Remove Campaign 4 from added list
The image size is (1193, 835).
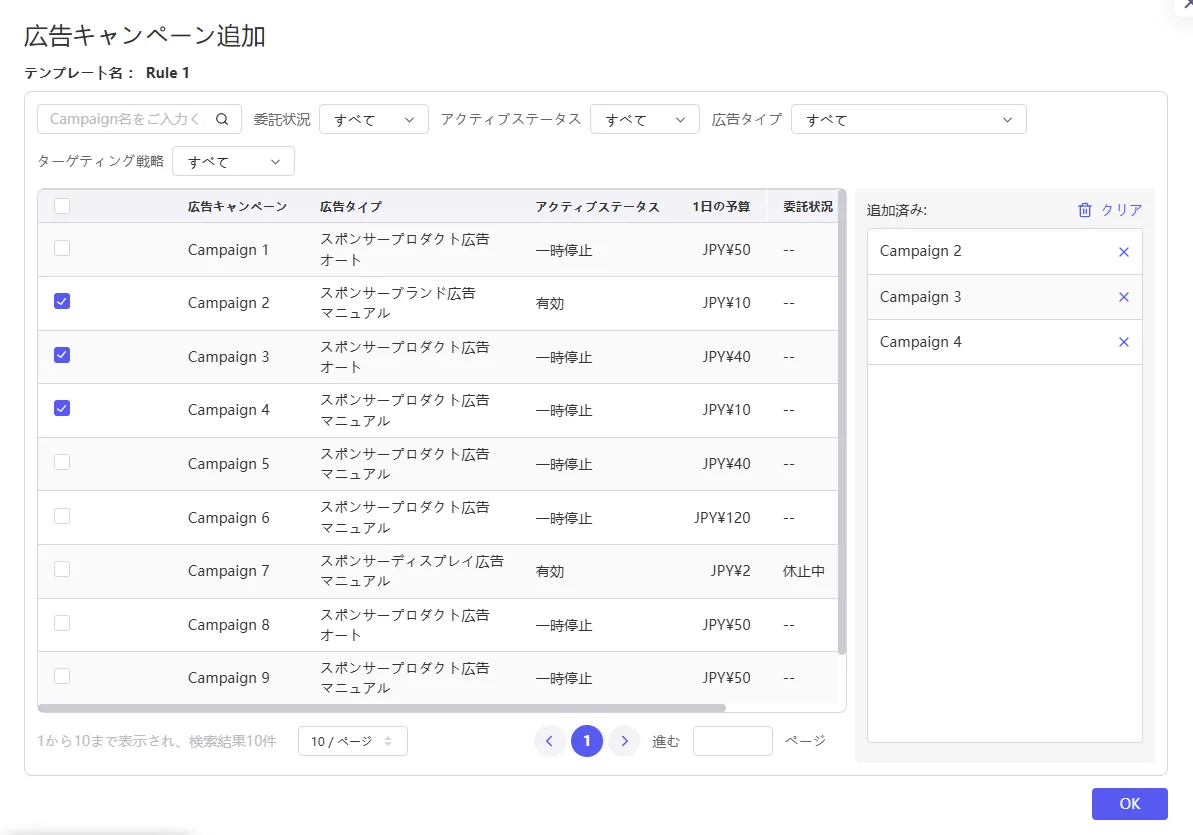point(1124,342)
